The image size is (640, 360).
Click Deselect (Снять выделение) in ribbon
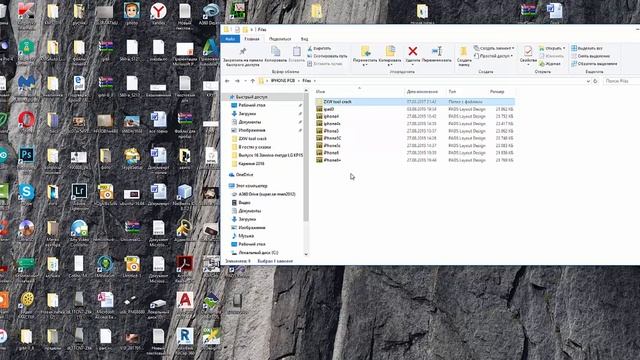[x=590, y=56]
